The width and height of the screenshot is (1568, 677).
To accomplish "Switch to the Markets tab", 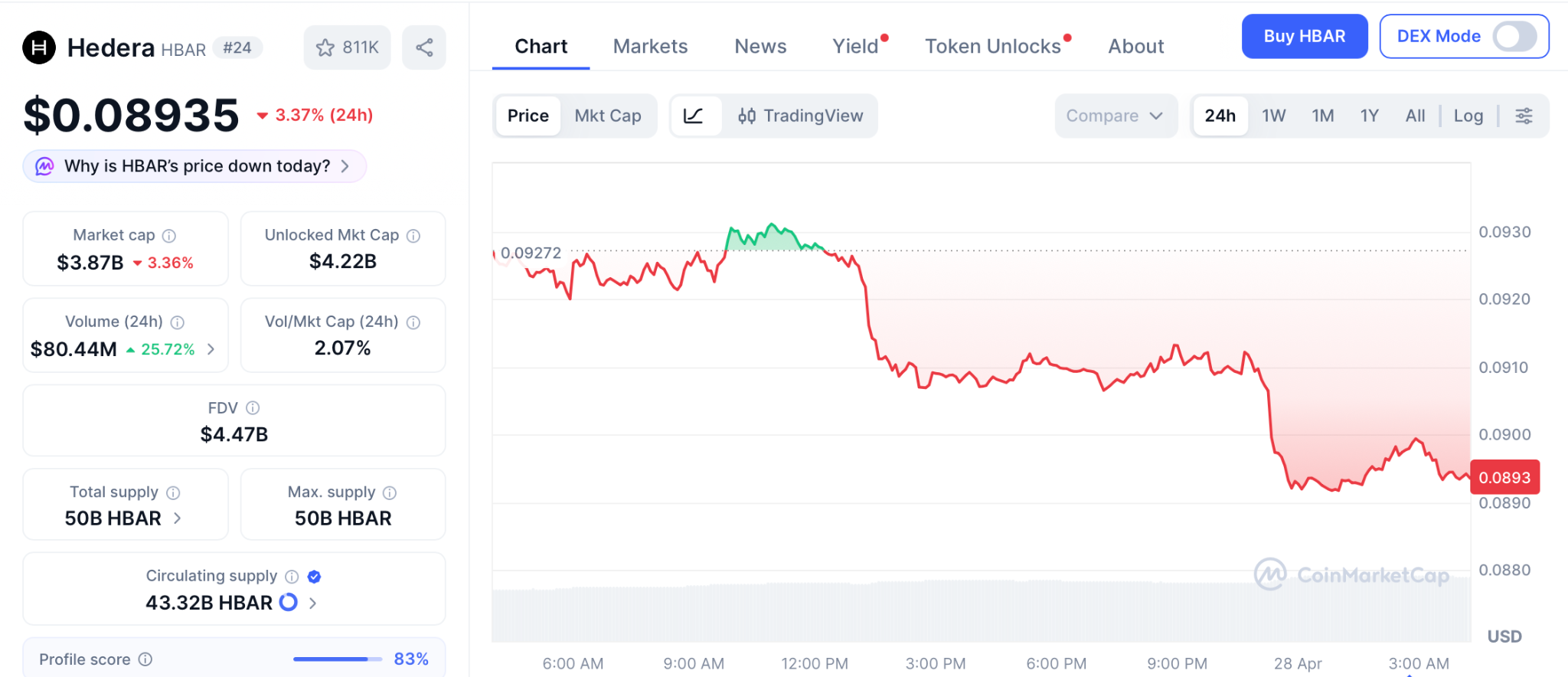I will [x=650, y=47].
